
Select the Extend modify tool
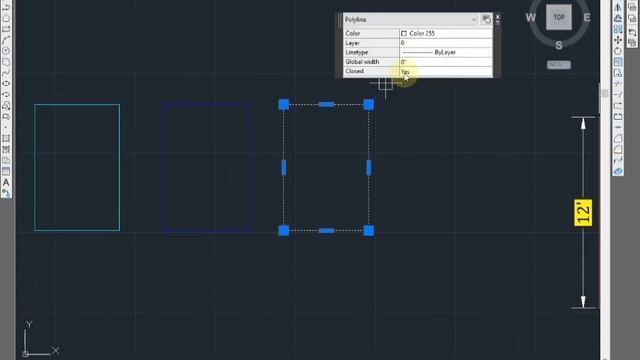coord(618,95)
